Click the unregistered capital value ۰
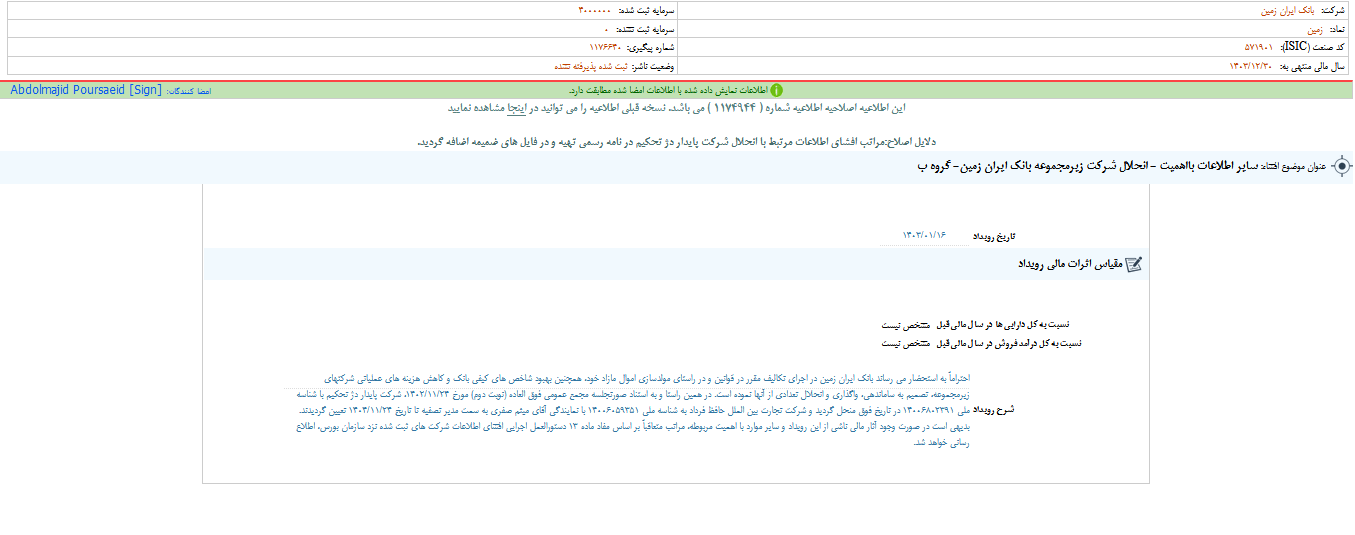 coord(606,29)
